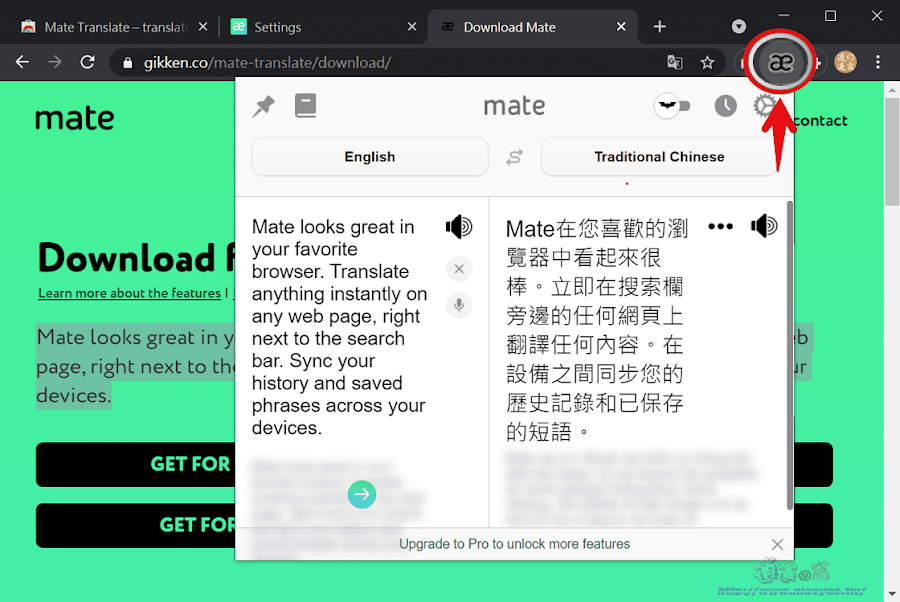The width and height of the screenshot is (900, 602).
Task: Choose Traditional Chinese target language
Action: point(659,157)
